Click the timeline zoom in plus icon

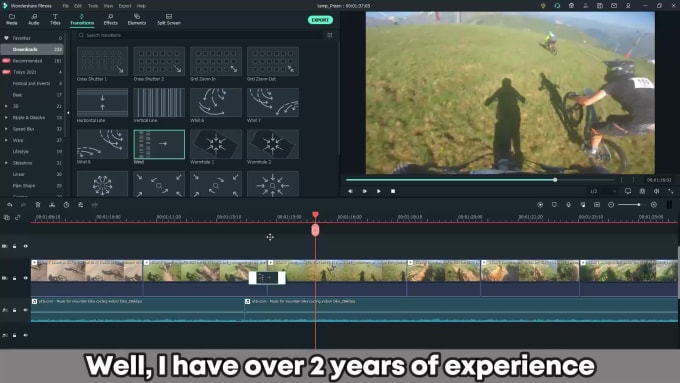(x=654, y=205)
